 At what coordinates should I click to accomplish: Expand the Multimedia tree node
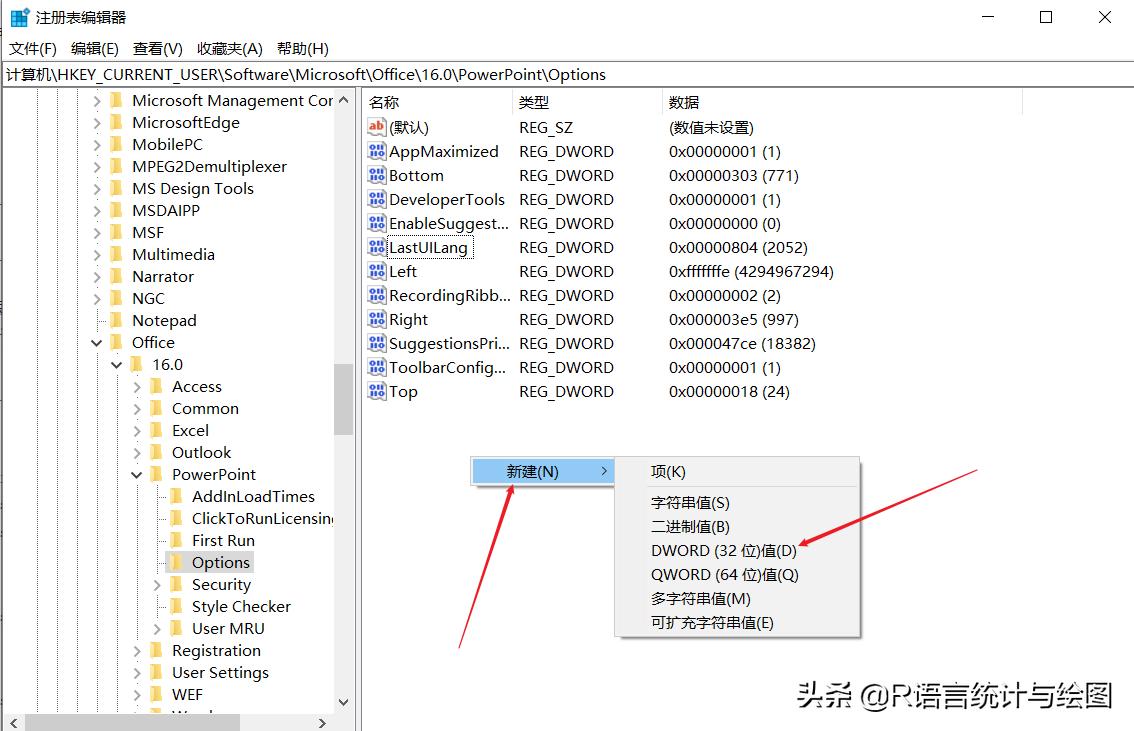click(97, 255)
